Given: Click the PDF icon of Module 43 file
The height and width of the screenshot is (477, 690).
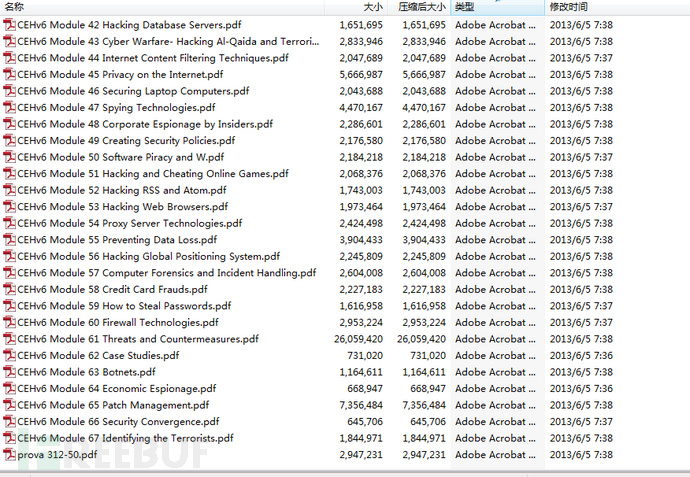Looking at the screenshot, I should (9, 41).
